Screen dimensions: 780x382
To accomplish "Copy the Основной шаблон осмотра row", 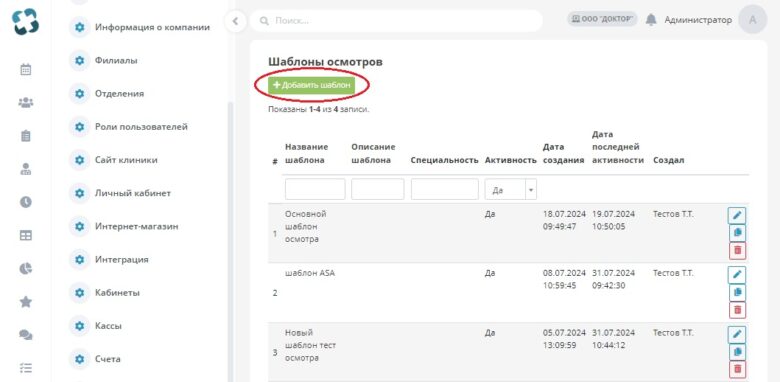I will [737, 233].
